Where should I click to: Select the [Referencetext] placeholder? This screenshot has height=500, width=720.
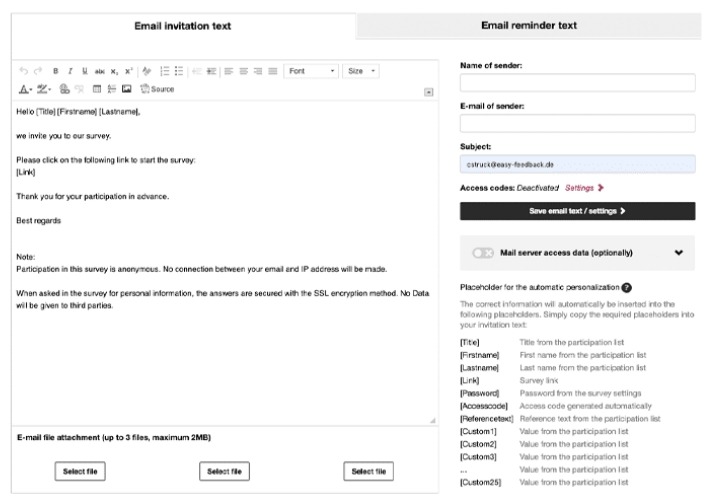point(487,419)
